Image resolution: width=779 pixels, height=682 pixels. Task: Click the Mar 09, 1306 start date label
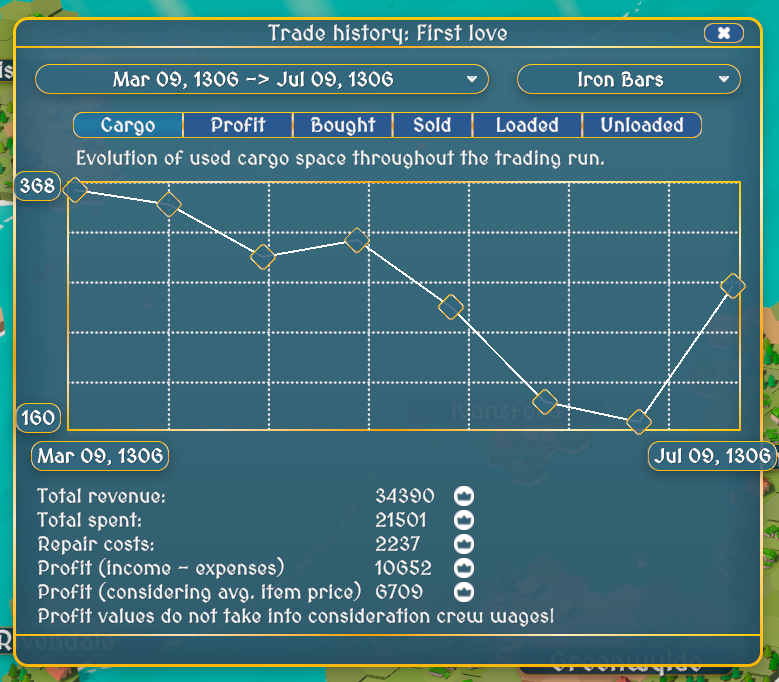pyautogui.click(x=100, y=457)
